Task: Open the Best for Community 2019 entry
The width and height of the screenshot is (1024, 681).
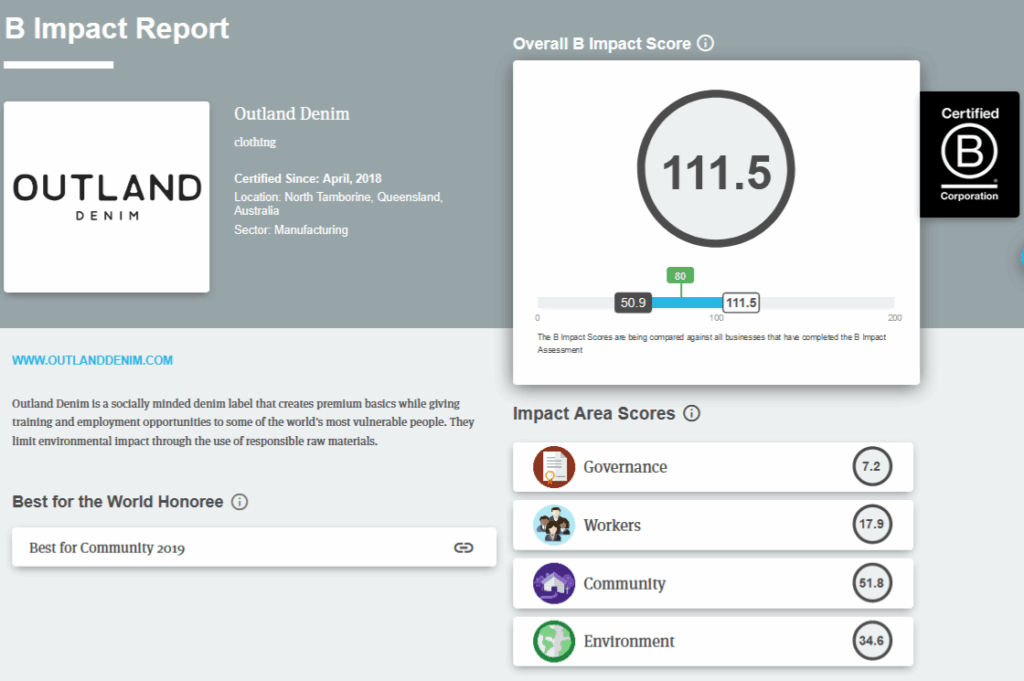Action: pyautogui.click(x=254, y=547)
